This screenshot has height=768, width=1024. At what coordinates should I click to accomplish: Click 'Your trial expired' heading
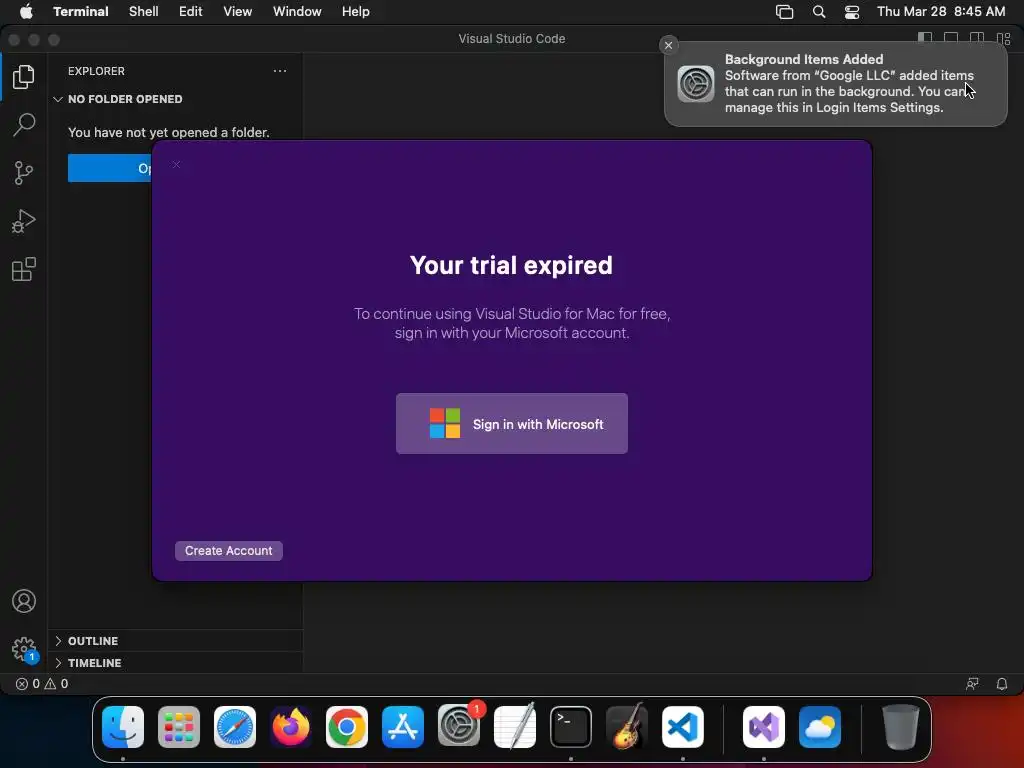[511, 265]
